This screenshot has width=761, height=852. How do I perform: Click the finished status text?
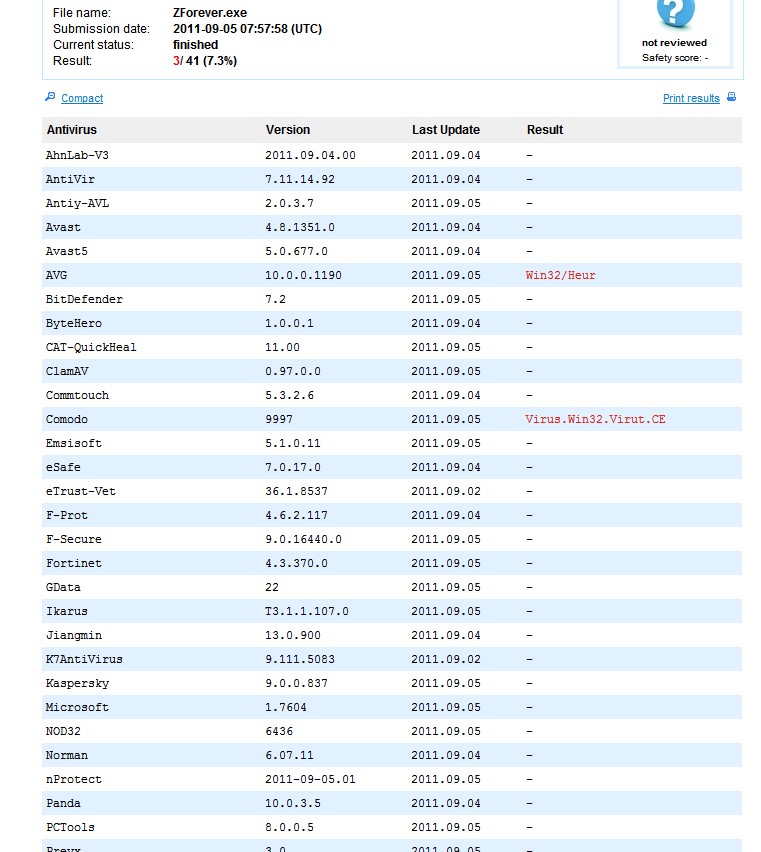pyautogui.click(x=195, y=45)
